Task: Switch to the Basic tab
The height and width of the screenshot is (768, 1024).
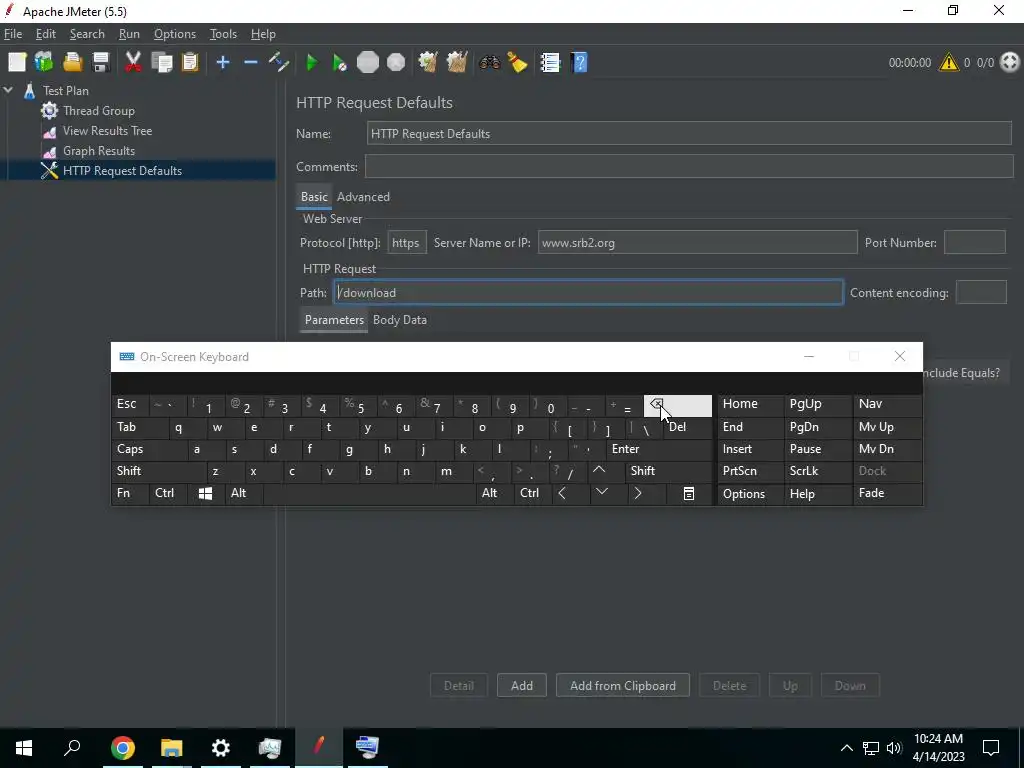Action: [313, 197]
